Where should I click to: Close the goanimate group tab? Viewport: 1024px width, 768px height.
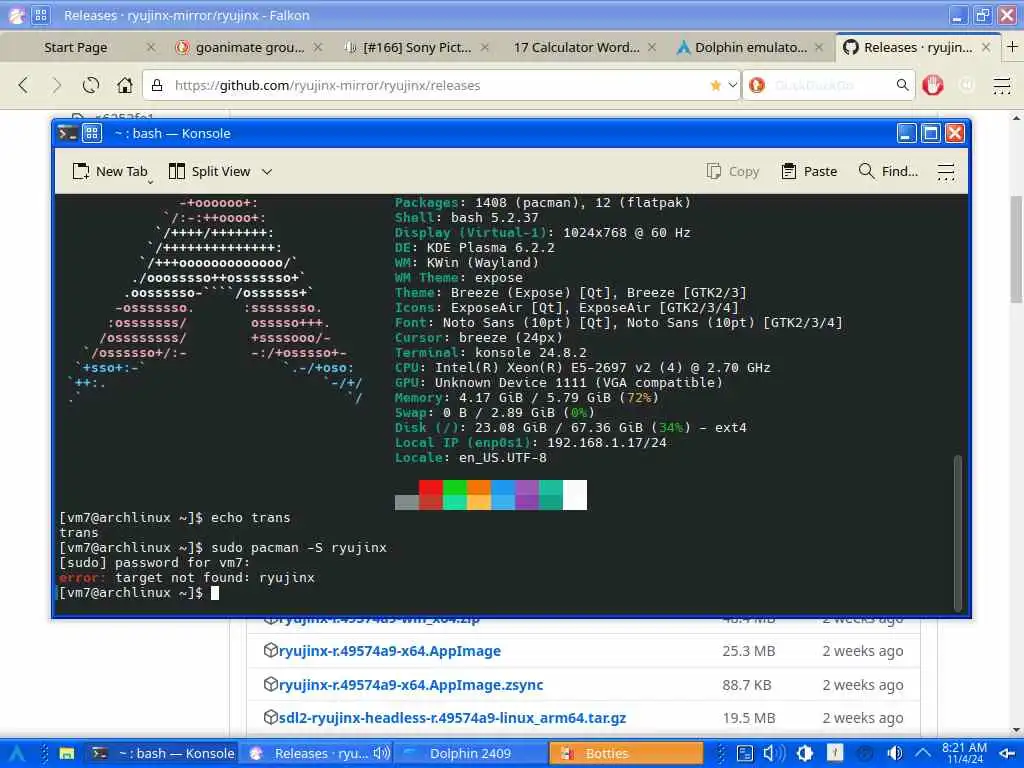pyautogui.click(x=317, y=47)
